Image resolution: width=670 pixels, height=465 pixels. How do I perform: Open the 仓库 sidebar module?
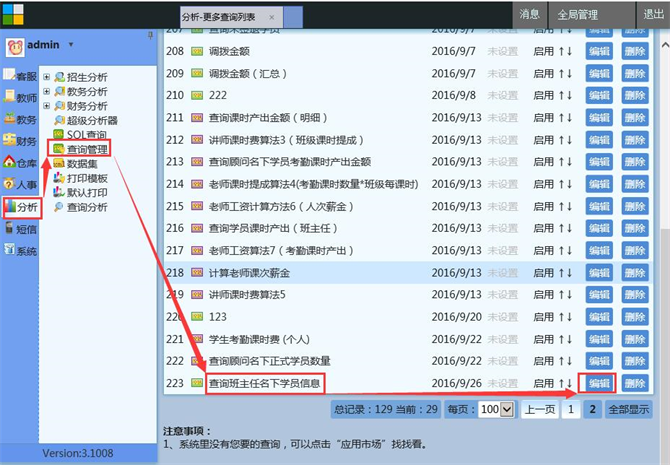[21, 163]
